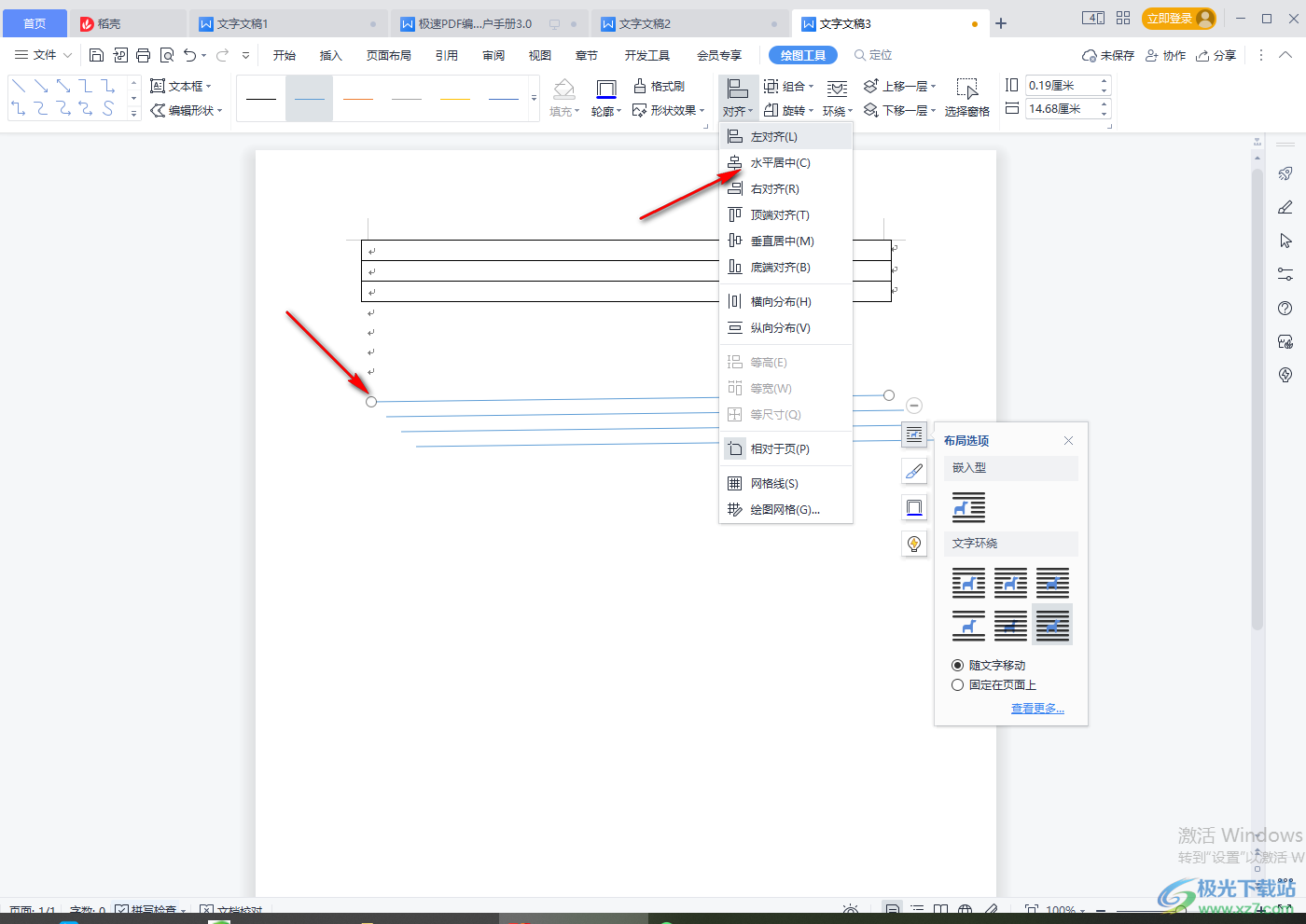Choose Align Right (右对齐) menu item

pos(785,188)
